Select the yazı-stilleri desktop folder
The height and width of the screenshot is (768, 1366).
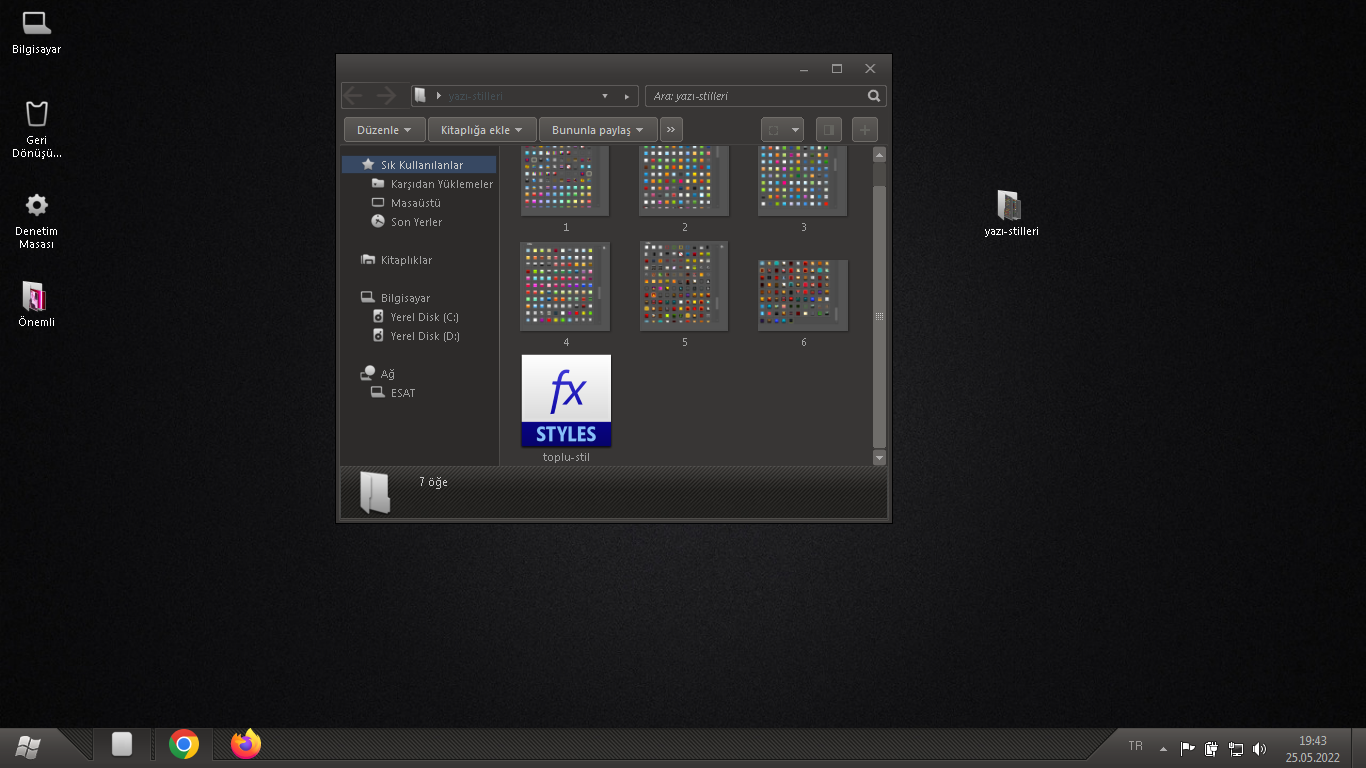coord(1011,213)
